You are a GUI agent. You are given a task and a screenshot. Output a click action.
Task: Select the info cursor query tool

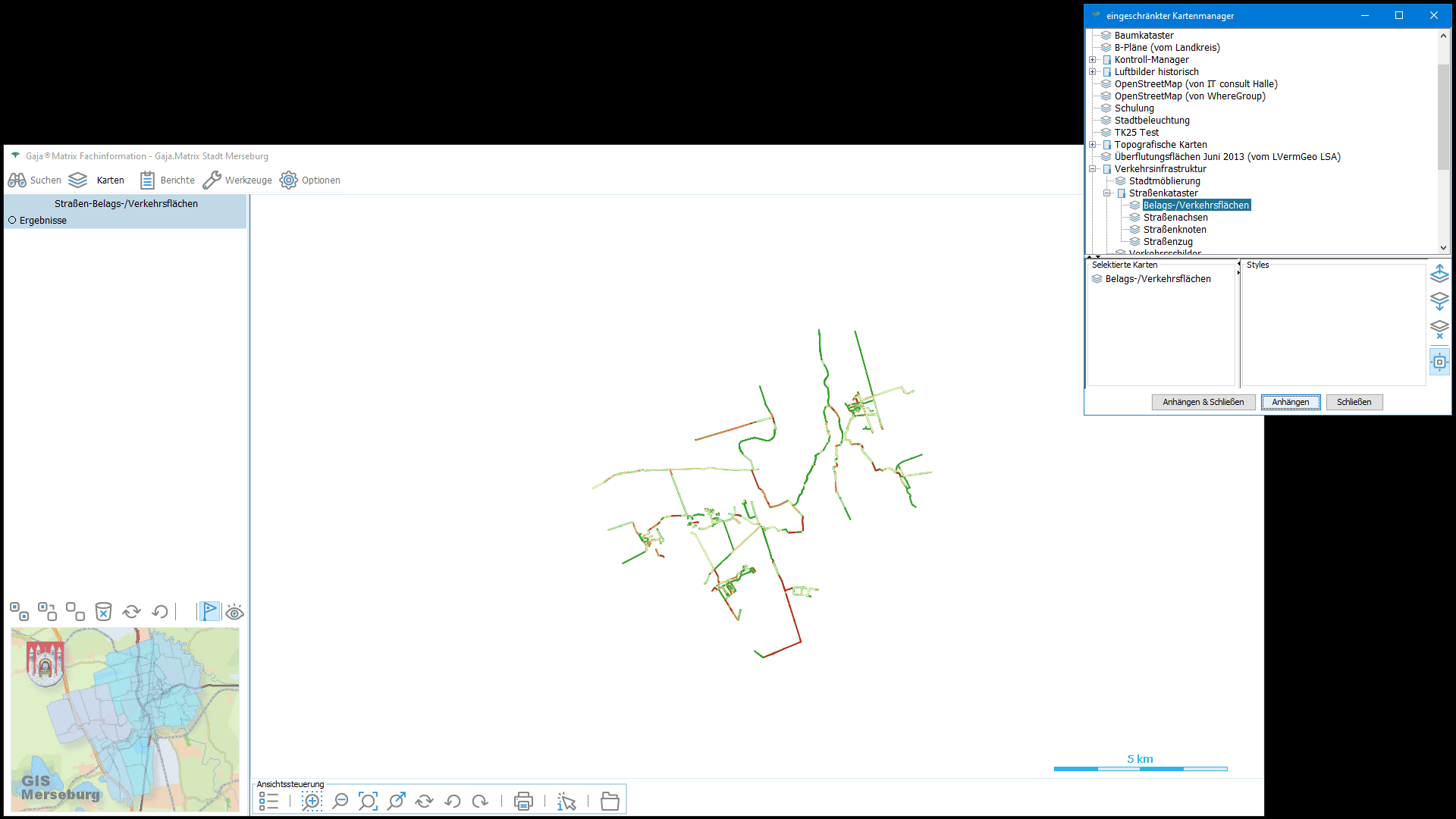tap(566, 801)
